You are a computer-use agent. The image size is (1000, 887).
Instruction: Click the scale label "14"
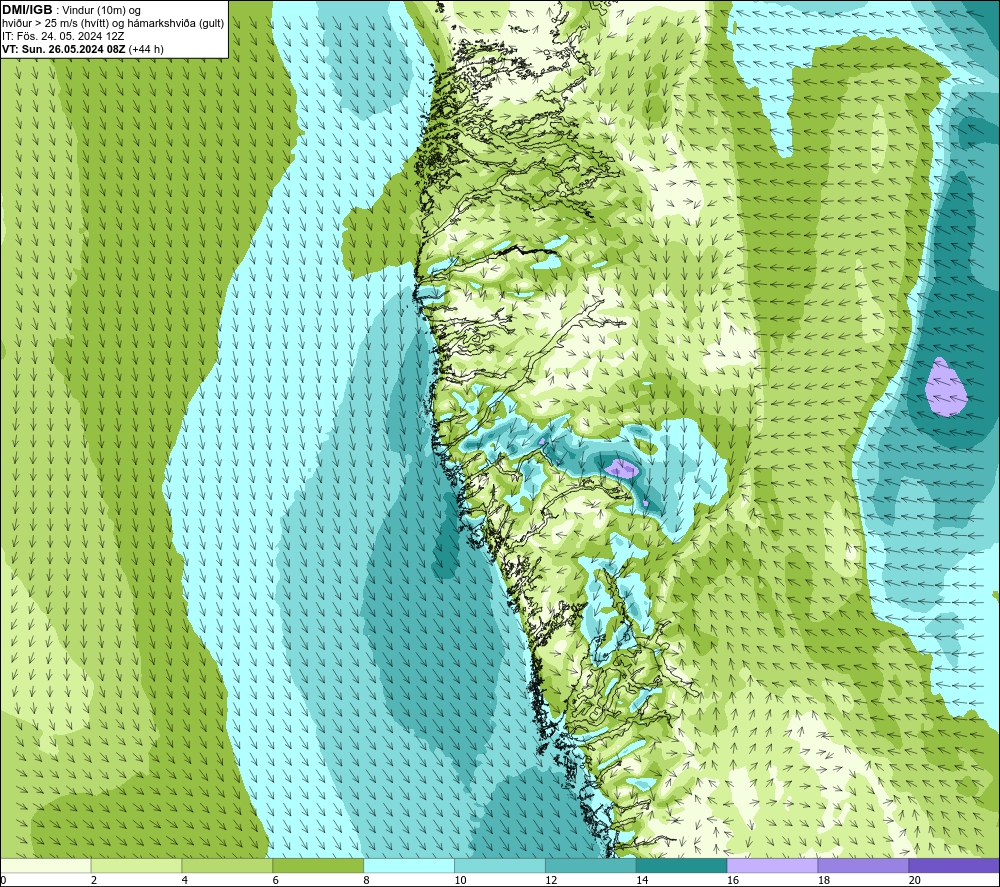(x=642, y=880)
